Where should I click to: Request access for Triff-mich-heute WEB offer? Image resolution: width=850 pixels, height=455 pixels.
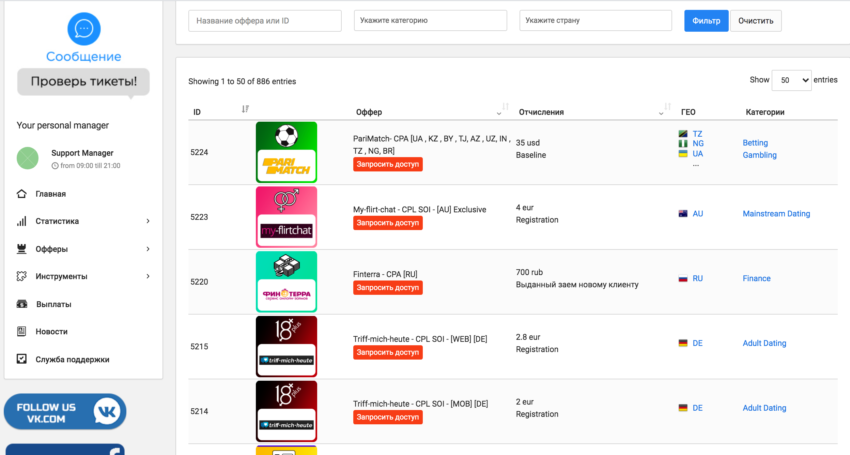point(388,353)
